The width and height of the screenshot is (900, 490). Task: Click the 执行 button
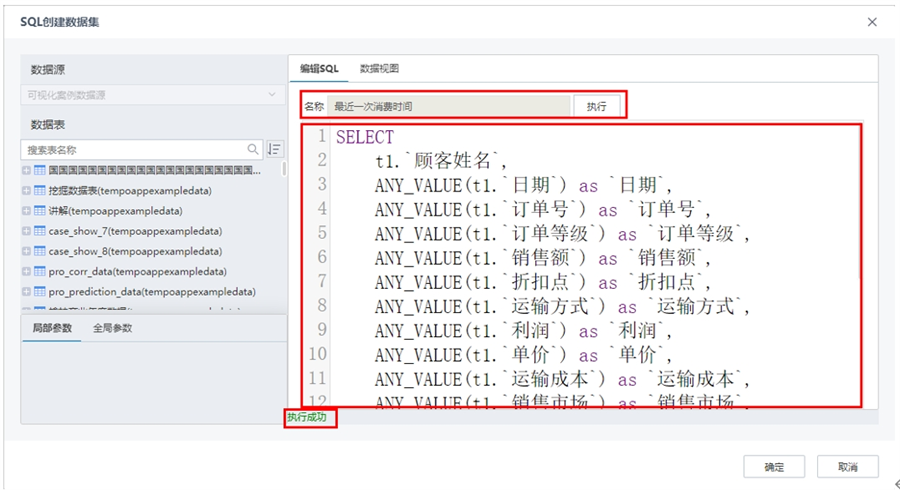tap(596, 105)
